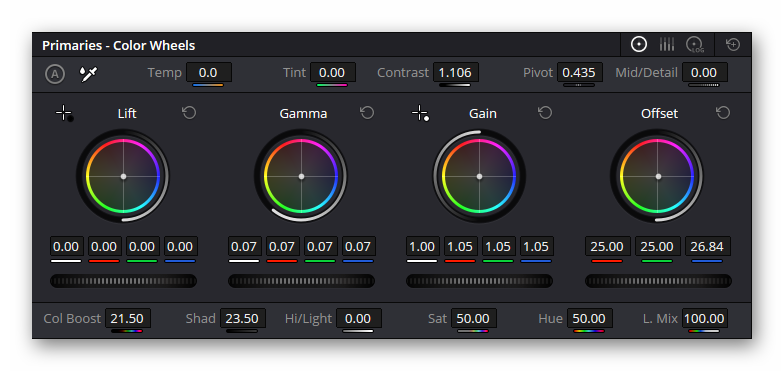The height and width of the screenshot is (371, 784).
Task: Reset the Gamma color wheel
Action: (x=367, y=113)
